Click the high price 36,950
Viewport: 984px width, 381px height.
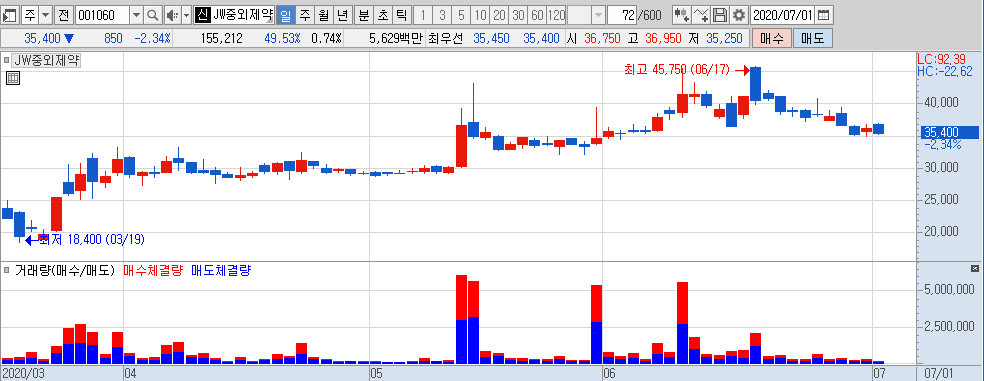tap(663, 38)
